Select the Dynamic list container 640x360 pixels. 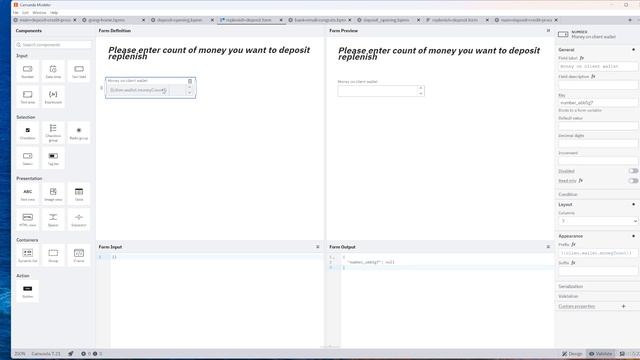point(27,255)
